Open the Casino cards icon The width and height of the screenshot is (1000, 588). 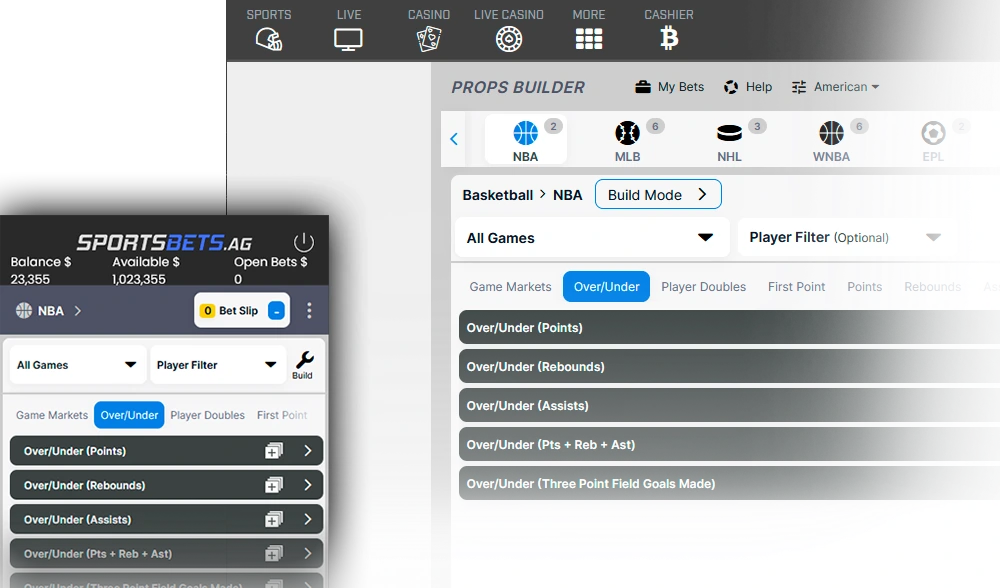point(429,40)
